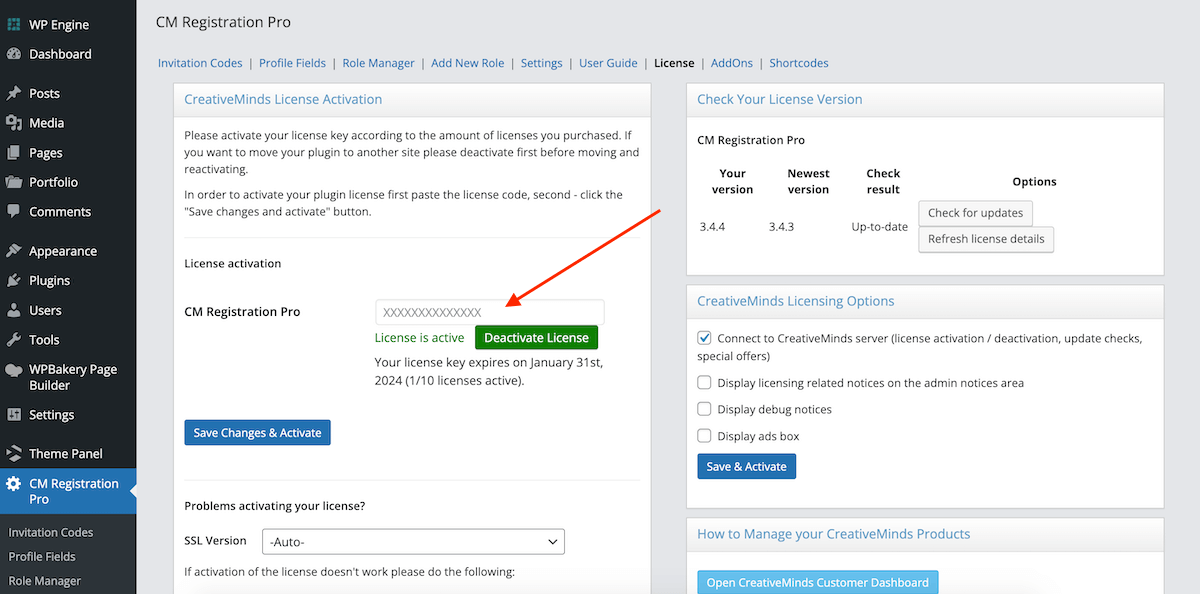The image size is (1200, 594).
Task: Click the Dashboard gauge icon
Action: tap(14, 54)
